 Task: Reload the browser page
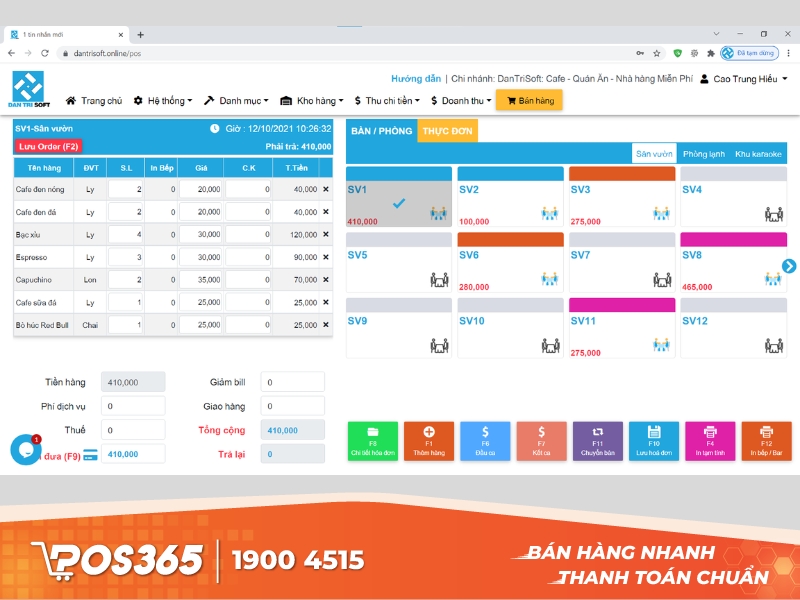(45, 53)
